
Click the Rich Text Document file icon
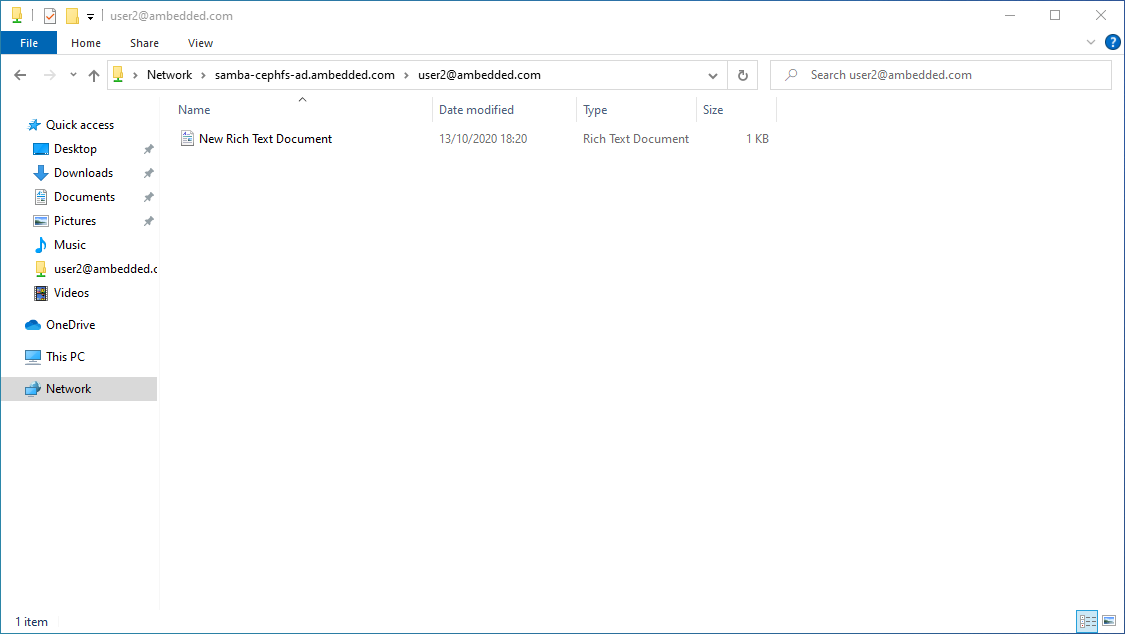187,138
